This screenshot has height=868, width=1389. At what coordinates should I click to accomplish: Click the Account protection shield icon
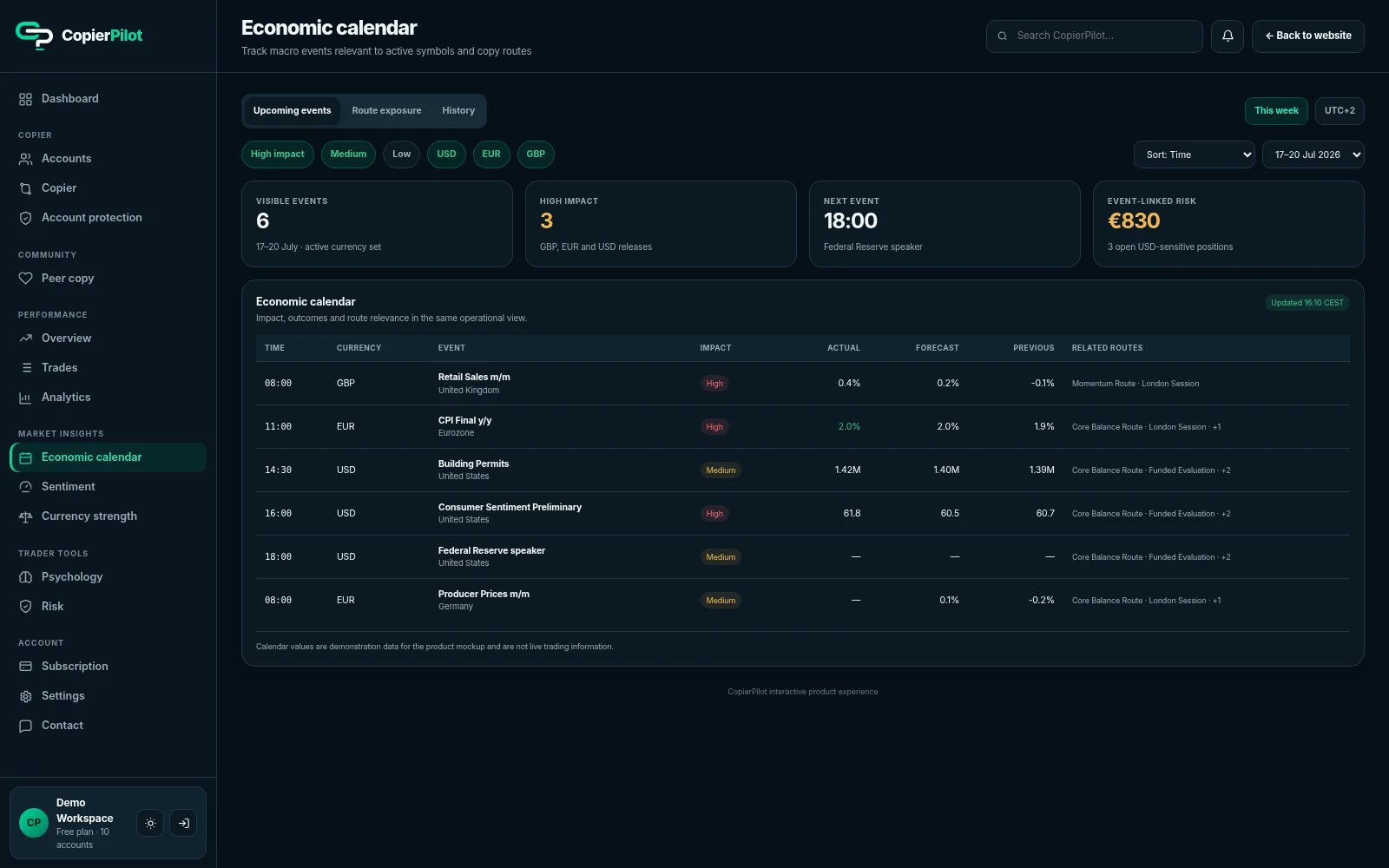point(25,218)
